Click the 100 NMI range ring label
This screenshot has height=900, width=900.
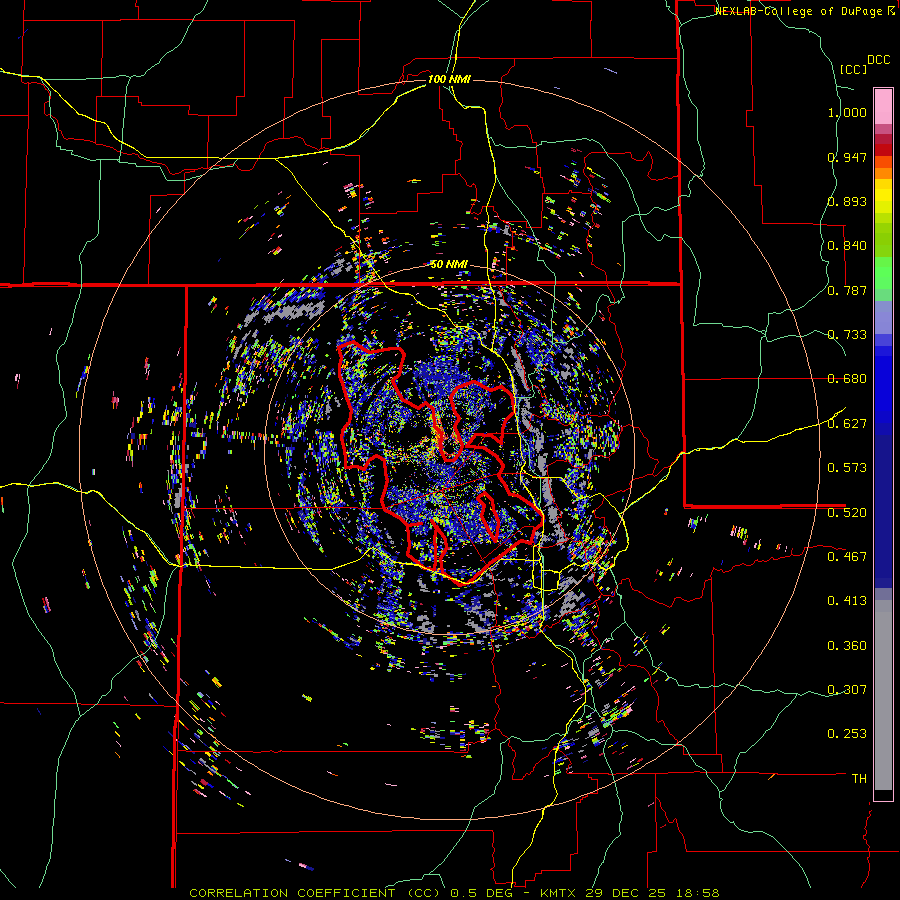[449, 79]
